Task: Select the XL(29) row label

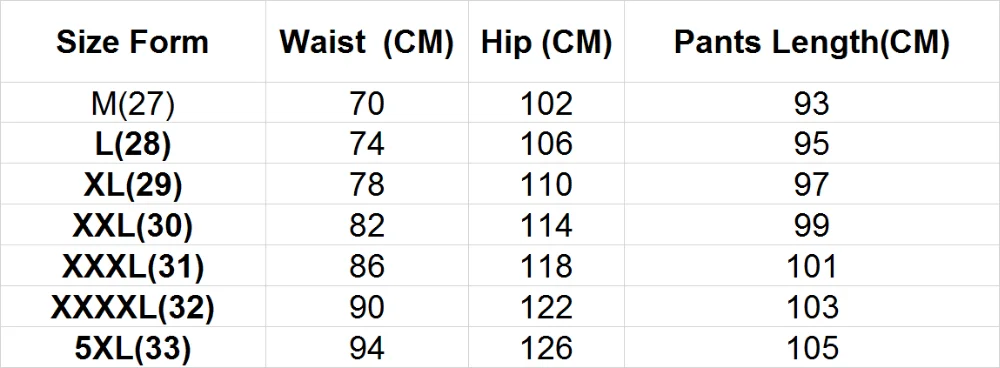Action: click(x=133, y=184)
